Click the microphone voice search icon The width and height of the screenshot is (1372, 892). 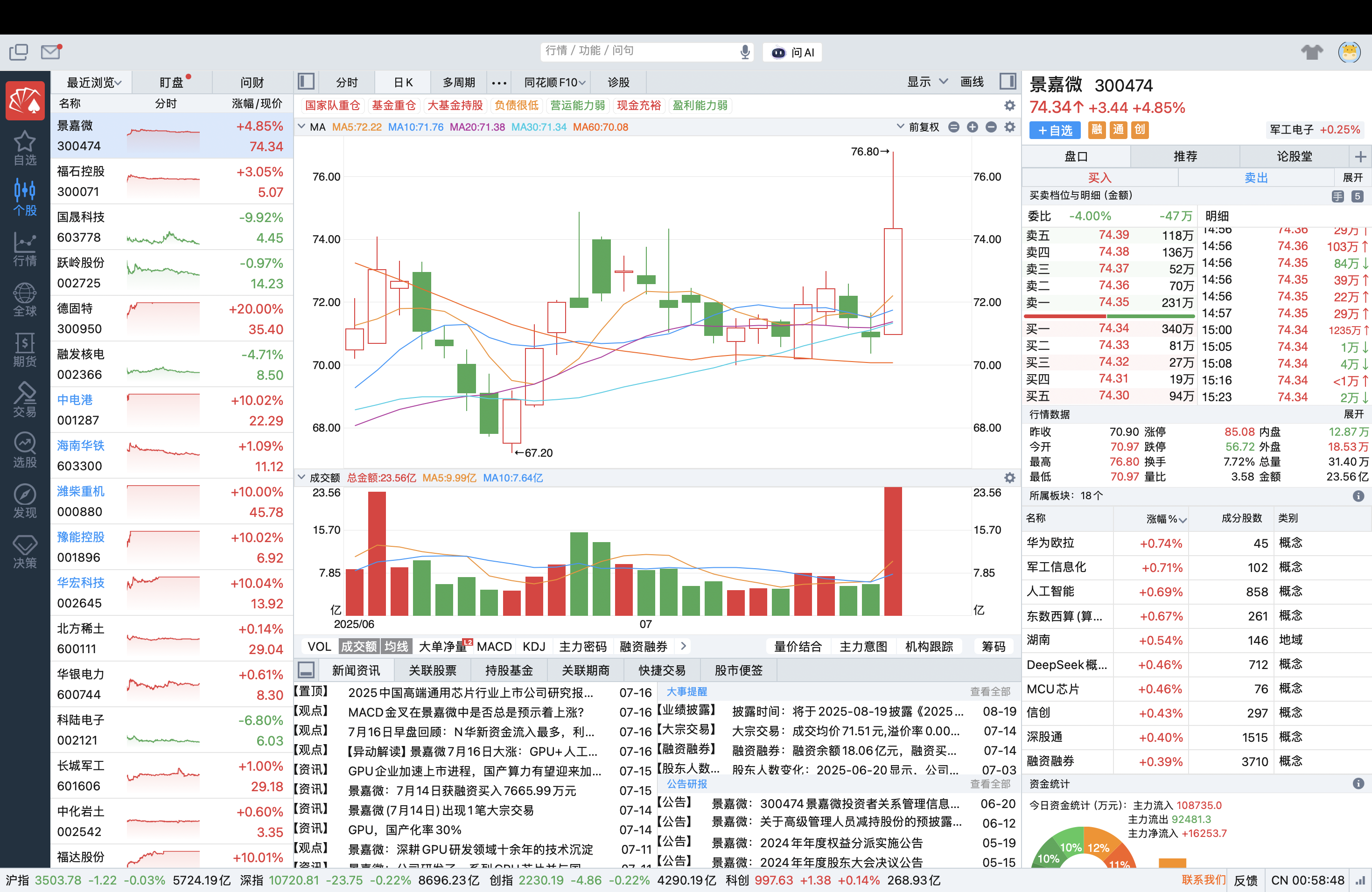[x=745, y=52]
